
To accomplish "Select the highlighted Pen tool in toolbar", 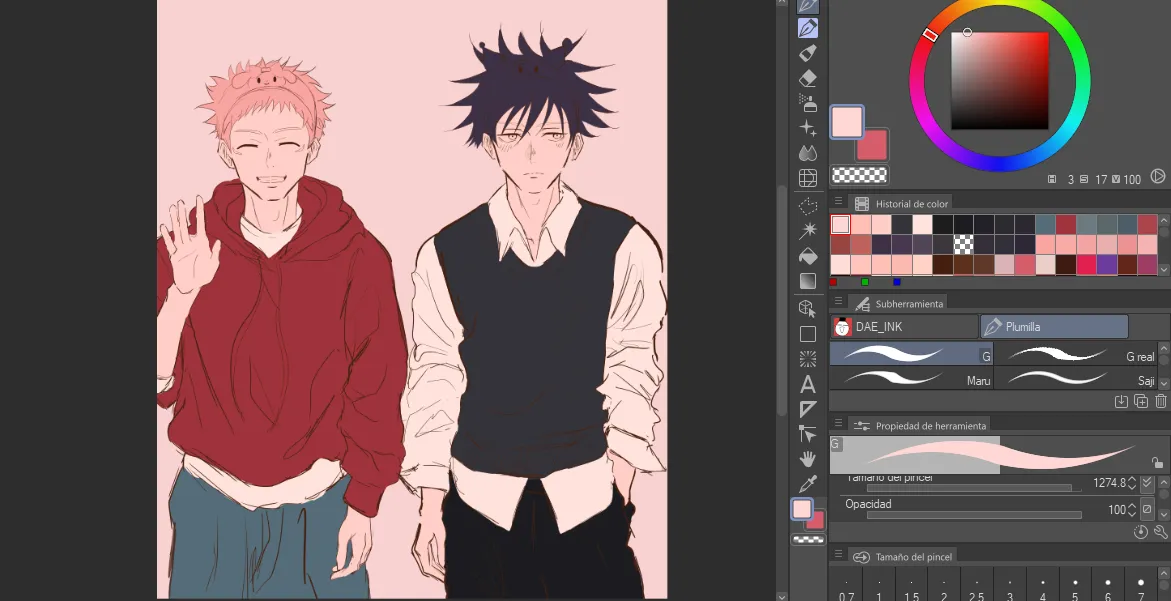I will [807, 28].
